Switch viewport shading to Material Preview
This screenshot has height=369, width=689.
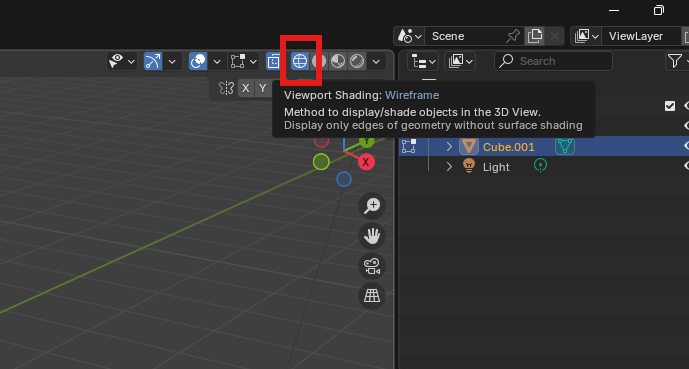(337, 61)
